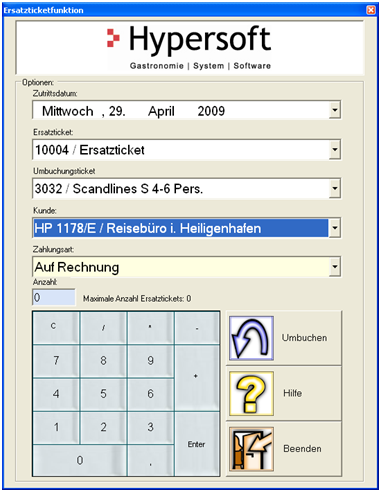The height and width of the screenshot is (490, 379).
Task: Tap number 9 on the keypad
Action: (x=151, y=361)
